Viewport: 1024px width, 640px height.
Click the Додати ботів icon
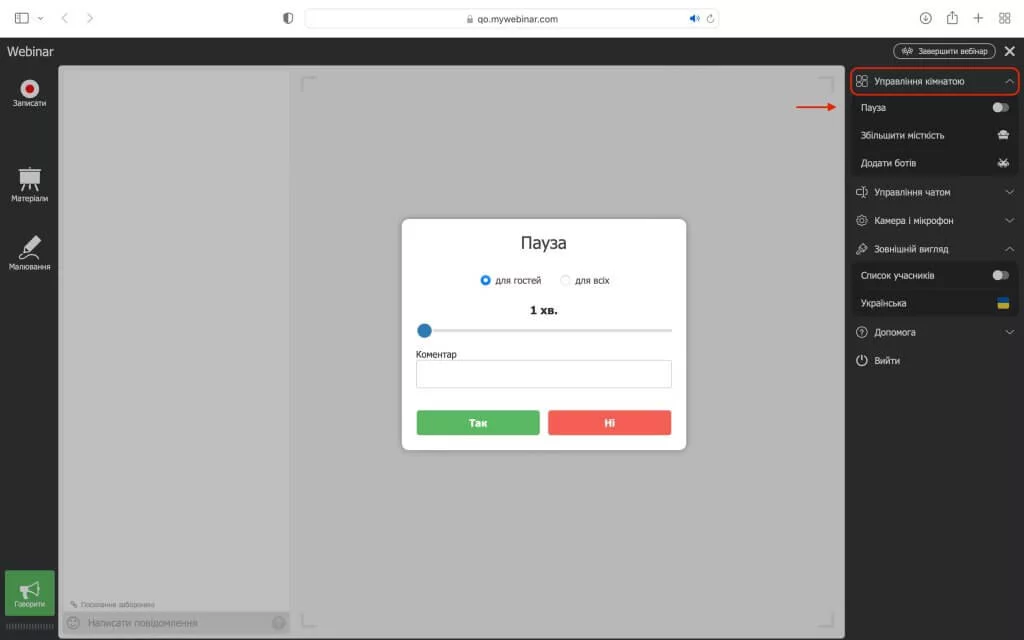(1003, 163)
